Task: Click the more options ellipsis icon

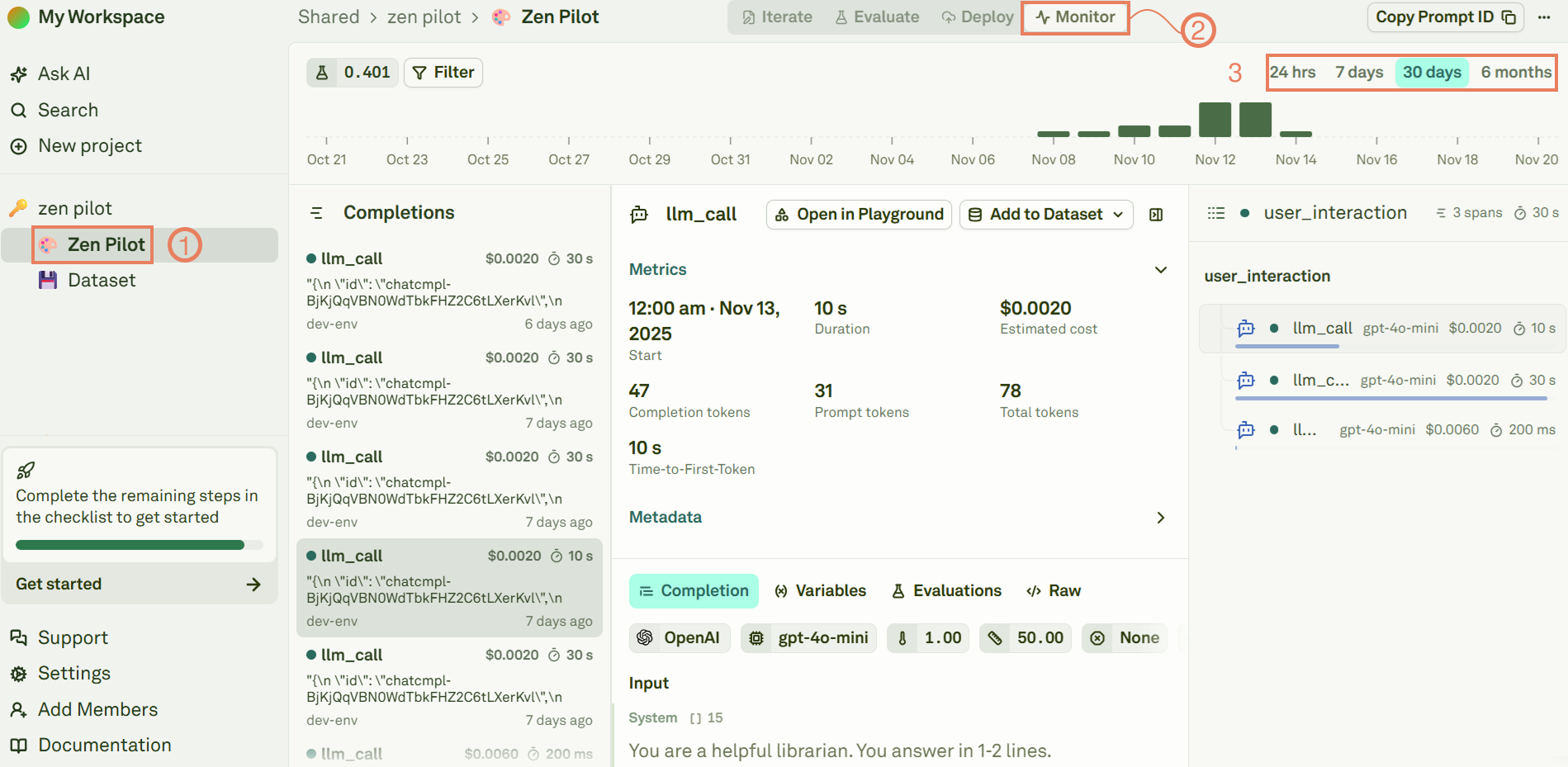Action: 1543,17
